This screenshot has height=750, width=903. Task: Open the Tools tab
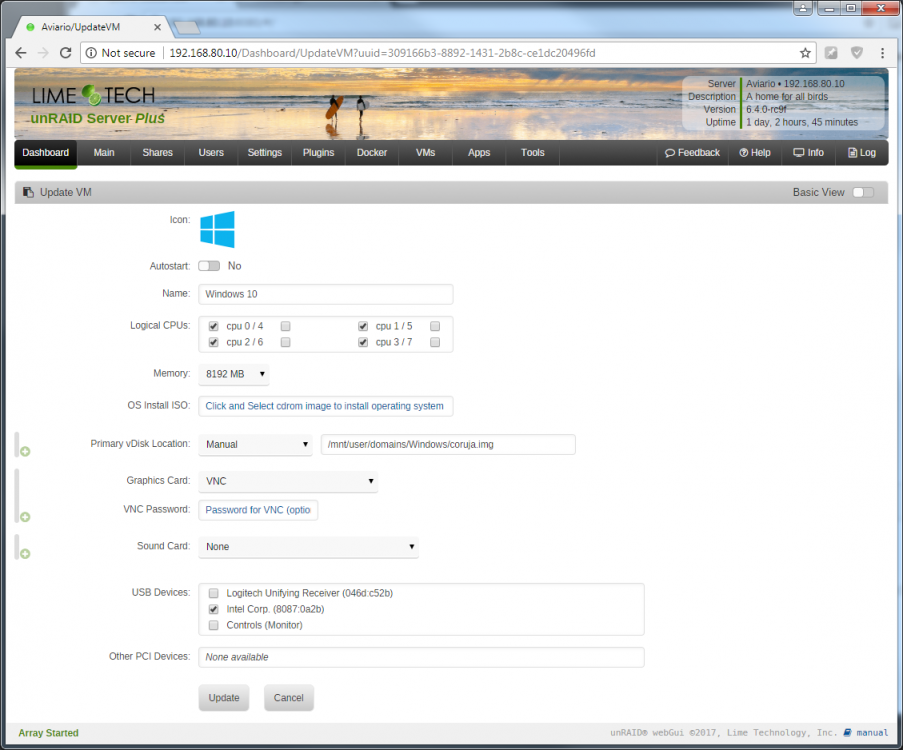tap(533, 153)
